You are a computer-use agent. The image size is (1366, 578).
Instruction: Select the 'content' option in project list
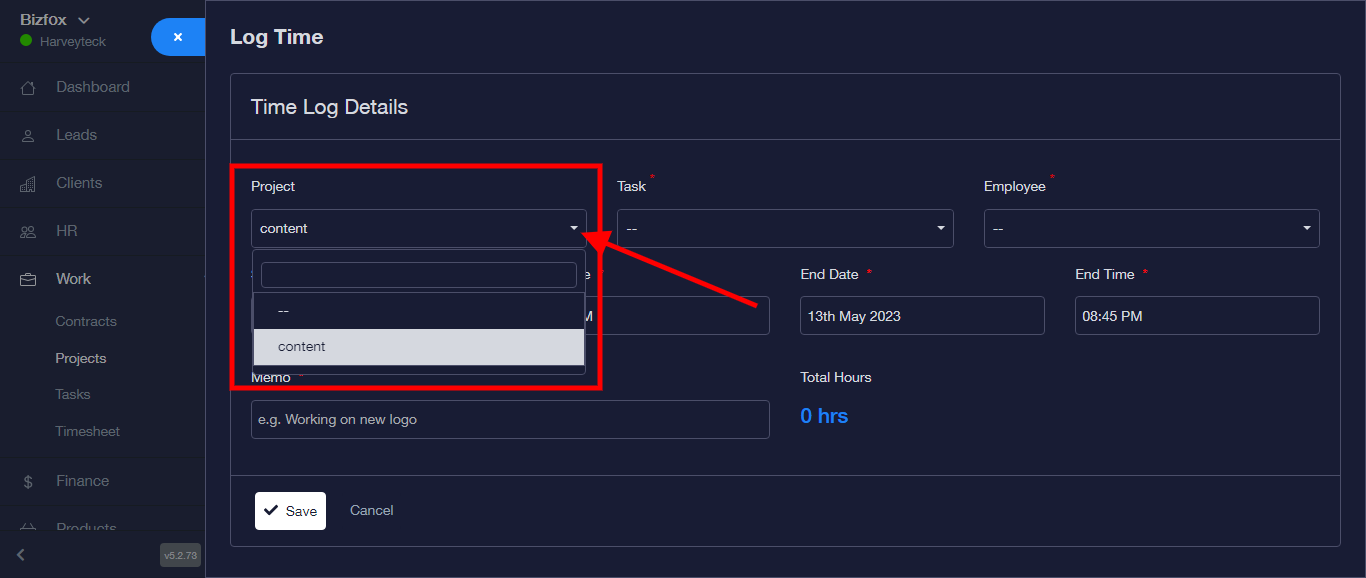coord(418,347)
